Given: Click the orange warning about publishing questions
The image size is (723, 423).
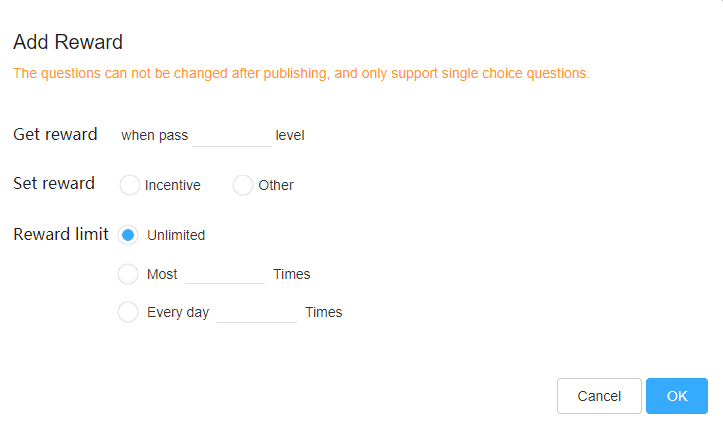Looking at the screenshot, I should (301, 73).
